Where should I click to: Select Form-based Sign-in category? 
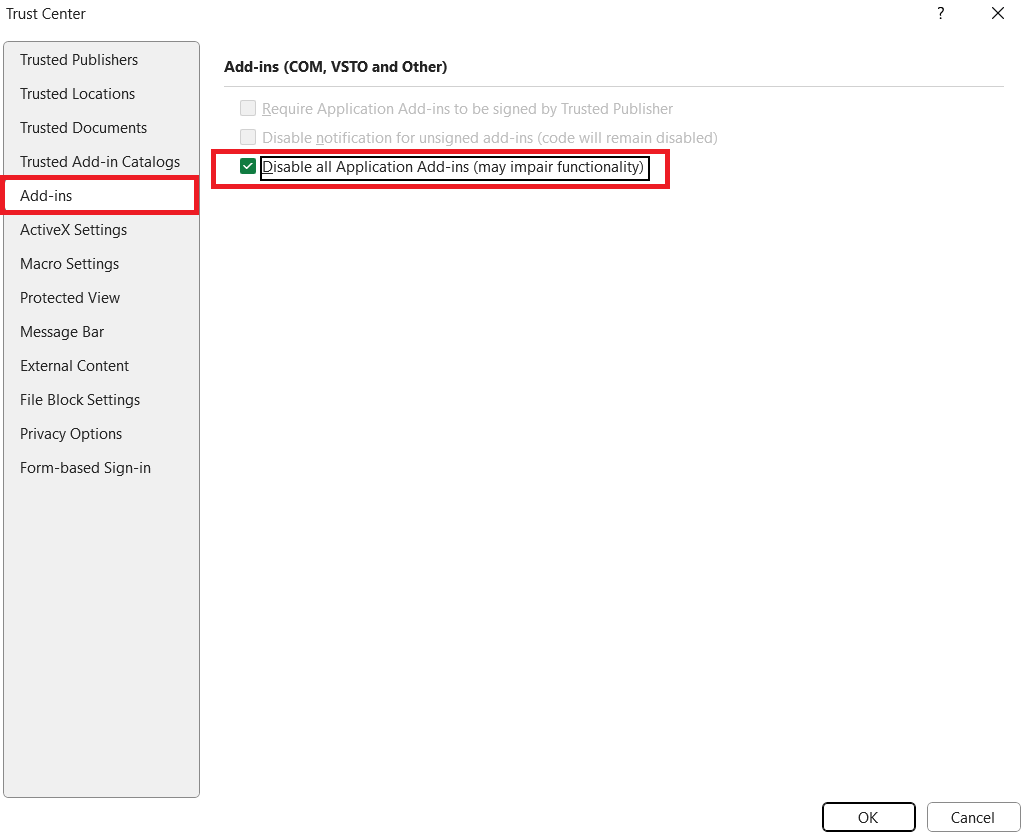tap(101, 468)
